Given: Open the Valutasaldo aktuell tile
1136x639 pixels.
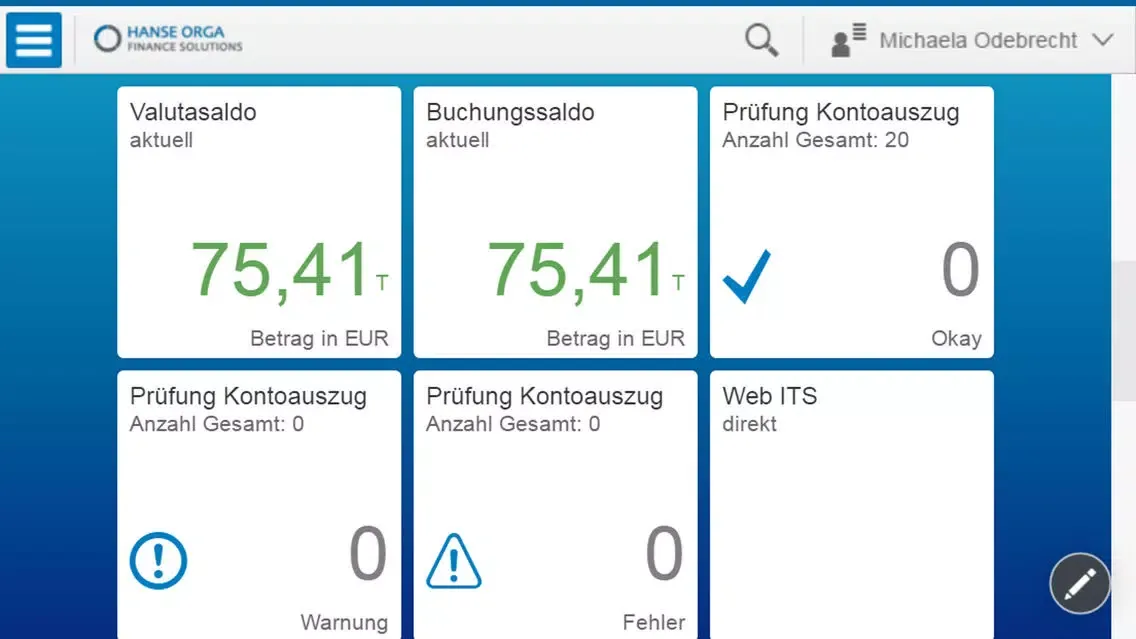Looking at the screenshot, I should point(259,222).
